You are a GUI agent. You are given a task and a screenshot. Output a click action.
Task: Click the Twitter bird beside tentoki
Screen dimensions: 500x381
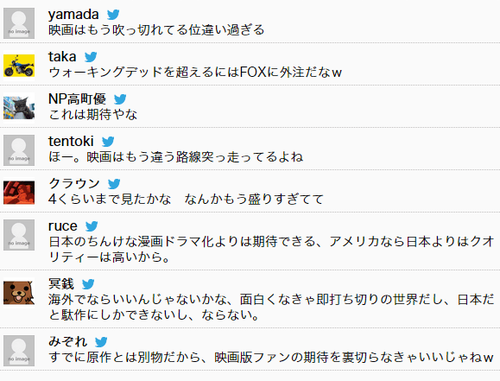pyautogui.click(x=108, y=142)
